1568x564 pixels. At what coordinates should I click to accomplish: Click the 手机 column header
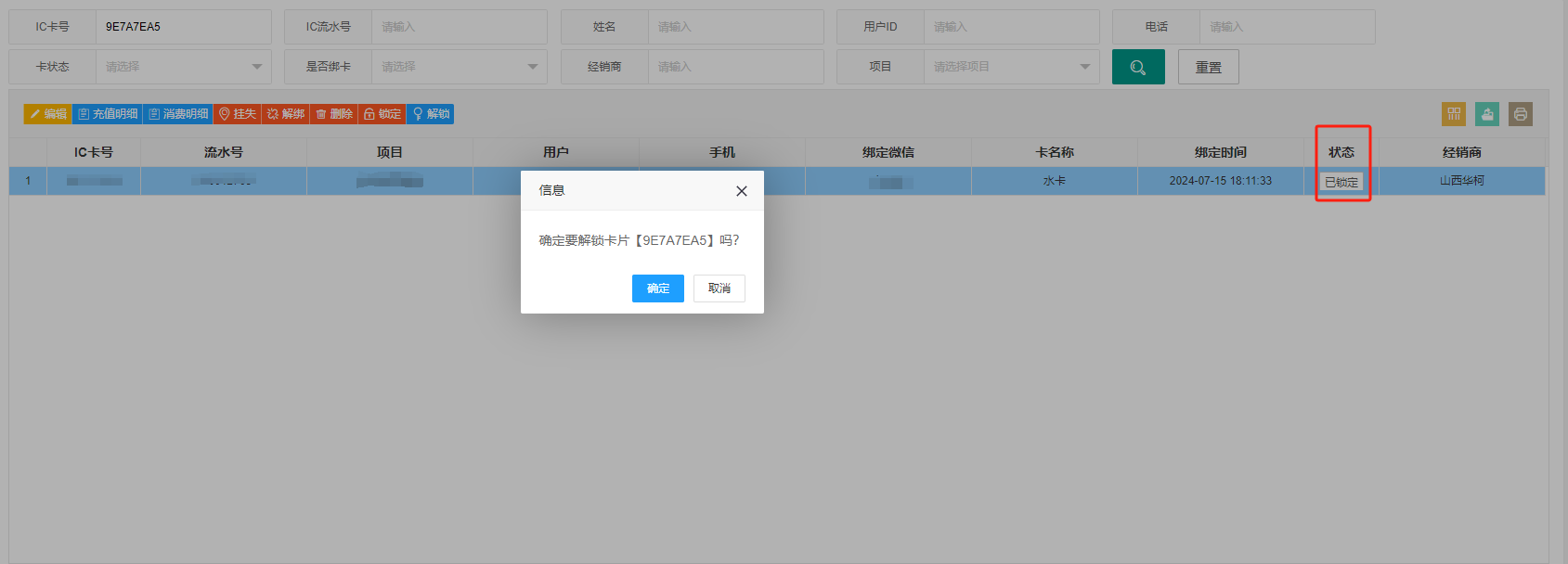[x=722, y=152]
